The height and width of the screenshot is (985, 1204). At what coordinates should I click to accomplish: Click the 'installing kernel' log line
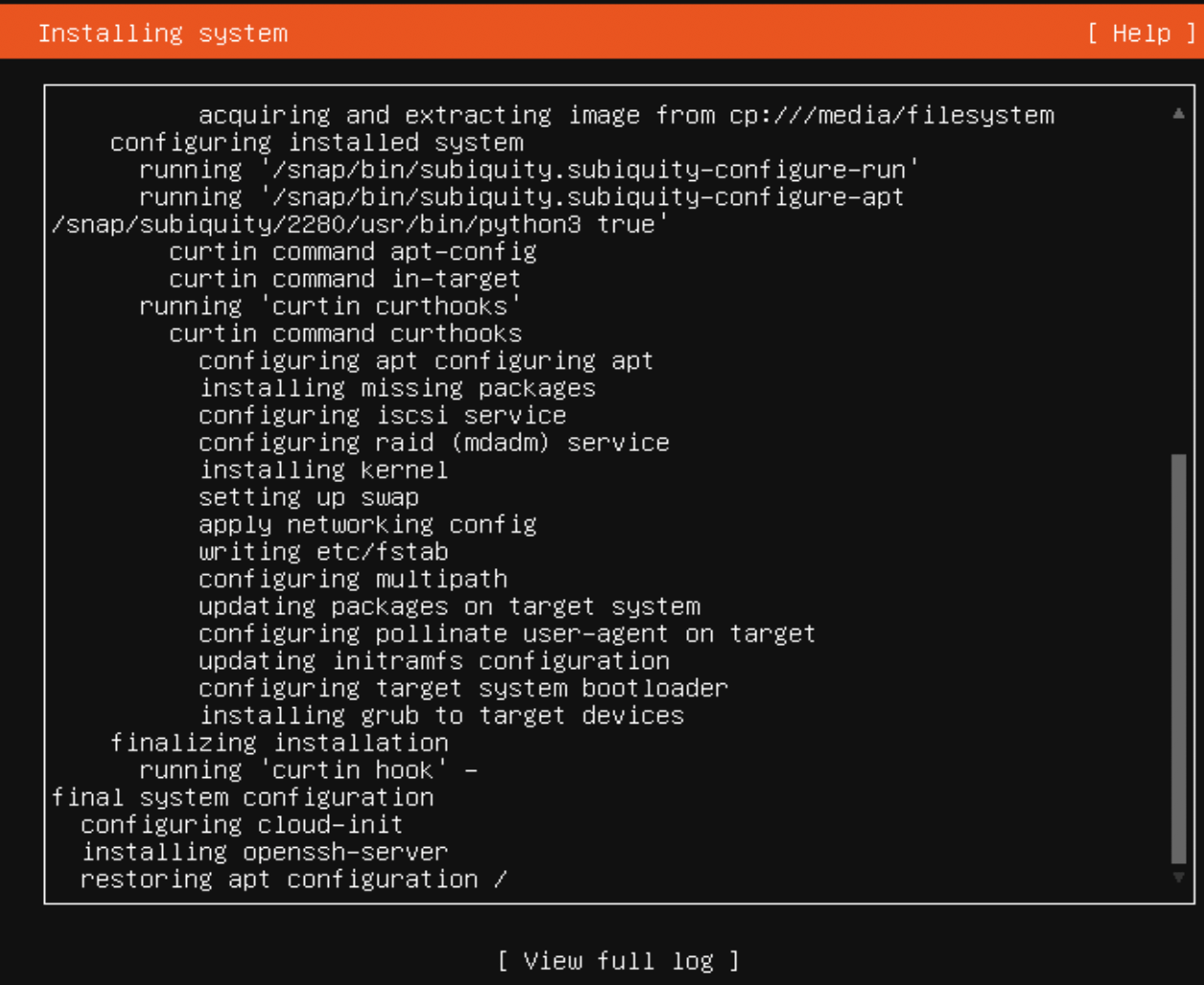point(323,470)
